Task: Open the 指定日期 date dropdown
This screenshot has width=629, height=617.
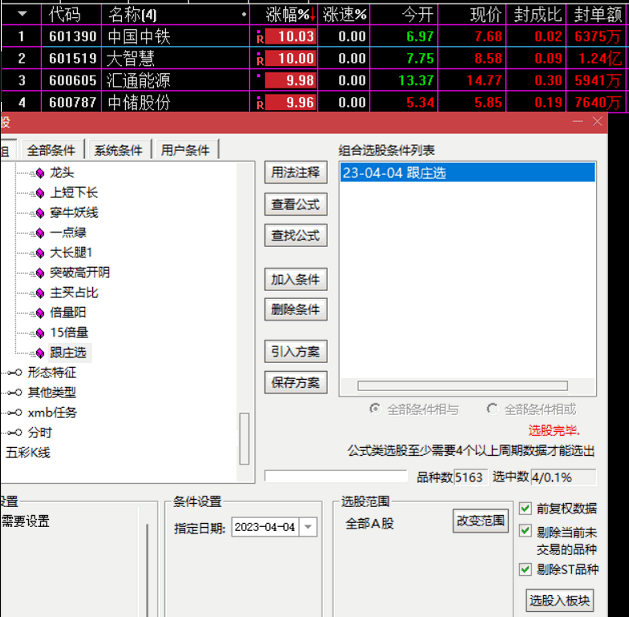Action: pos(308,527)
